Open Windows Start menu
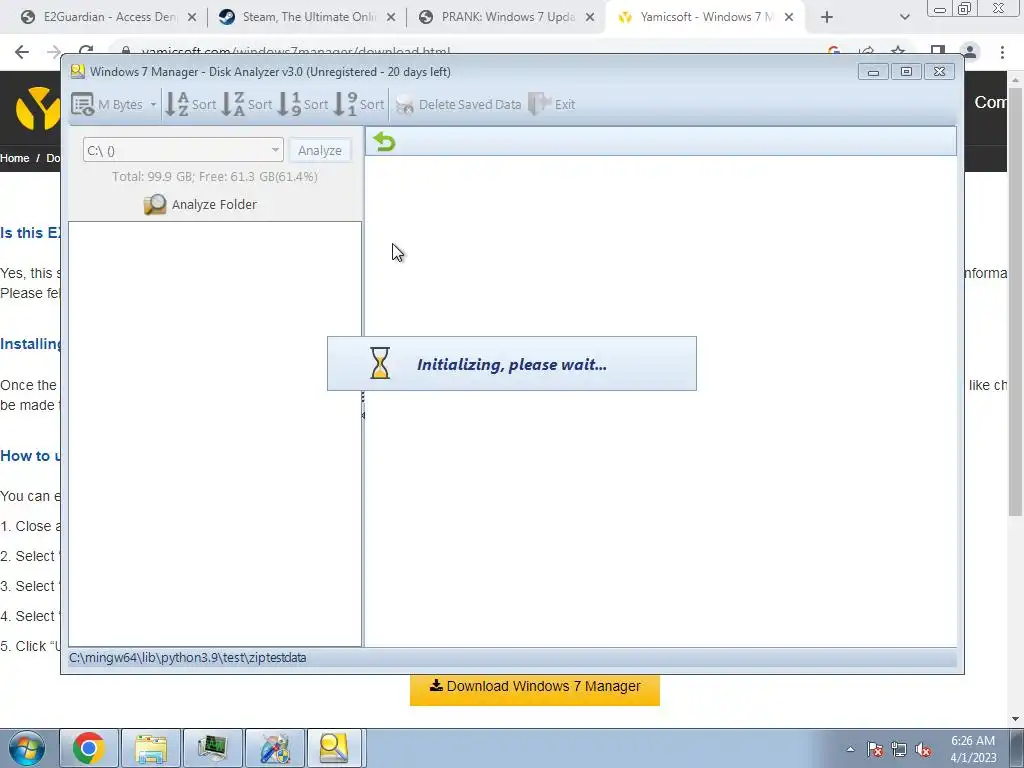The width and height of the screenshot is (1024, 768). point(27,748)
